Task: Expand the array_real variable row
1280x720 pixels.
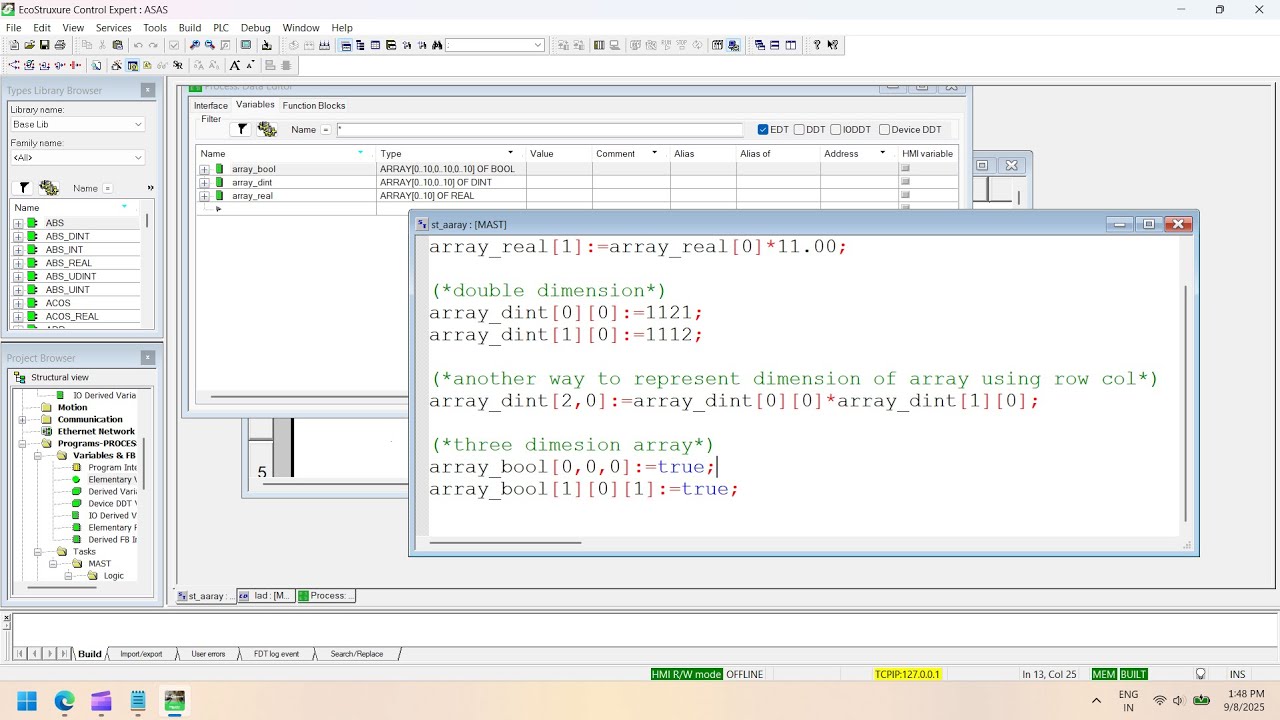Action: pyautogui.click(x=205, y=195)
